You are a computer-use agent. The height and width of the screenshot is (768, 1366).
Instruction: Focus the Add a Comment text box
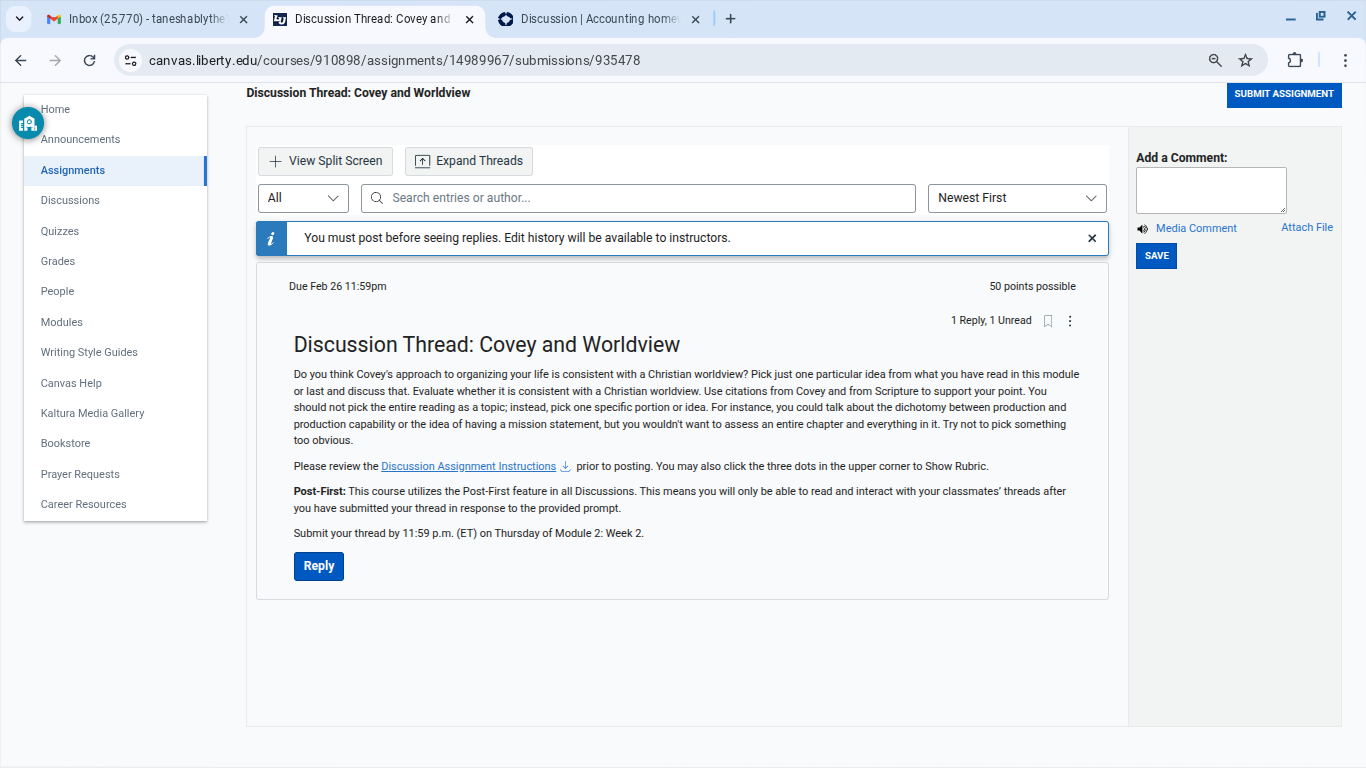1211,190
